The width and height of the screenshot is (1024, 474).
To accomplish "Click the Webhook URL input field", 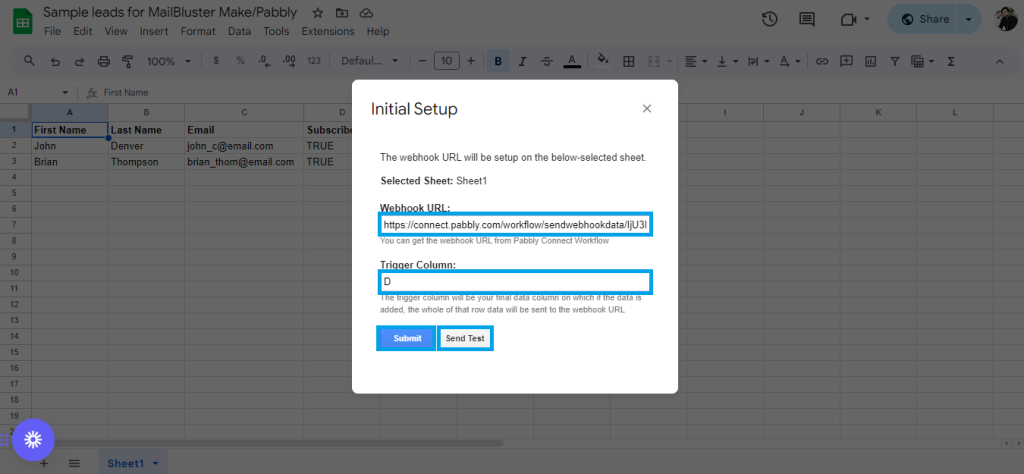I will (x=515, y=225).
